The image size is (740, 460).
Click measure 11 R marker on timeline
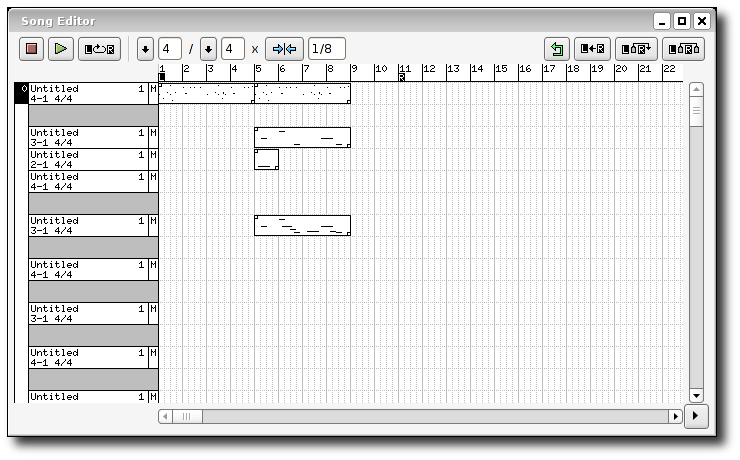[x=402, y=77]
